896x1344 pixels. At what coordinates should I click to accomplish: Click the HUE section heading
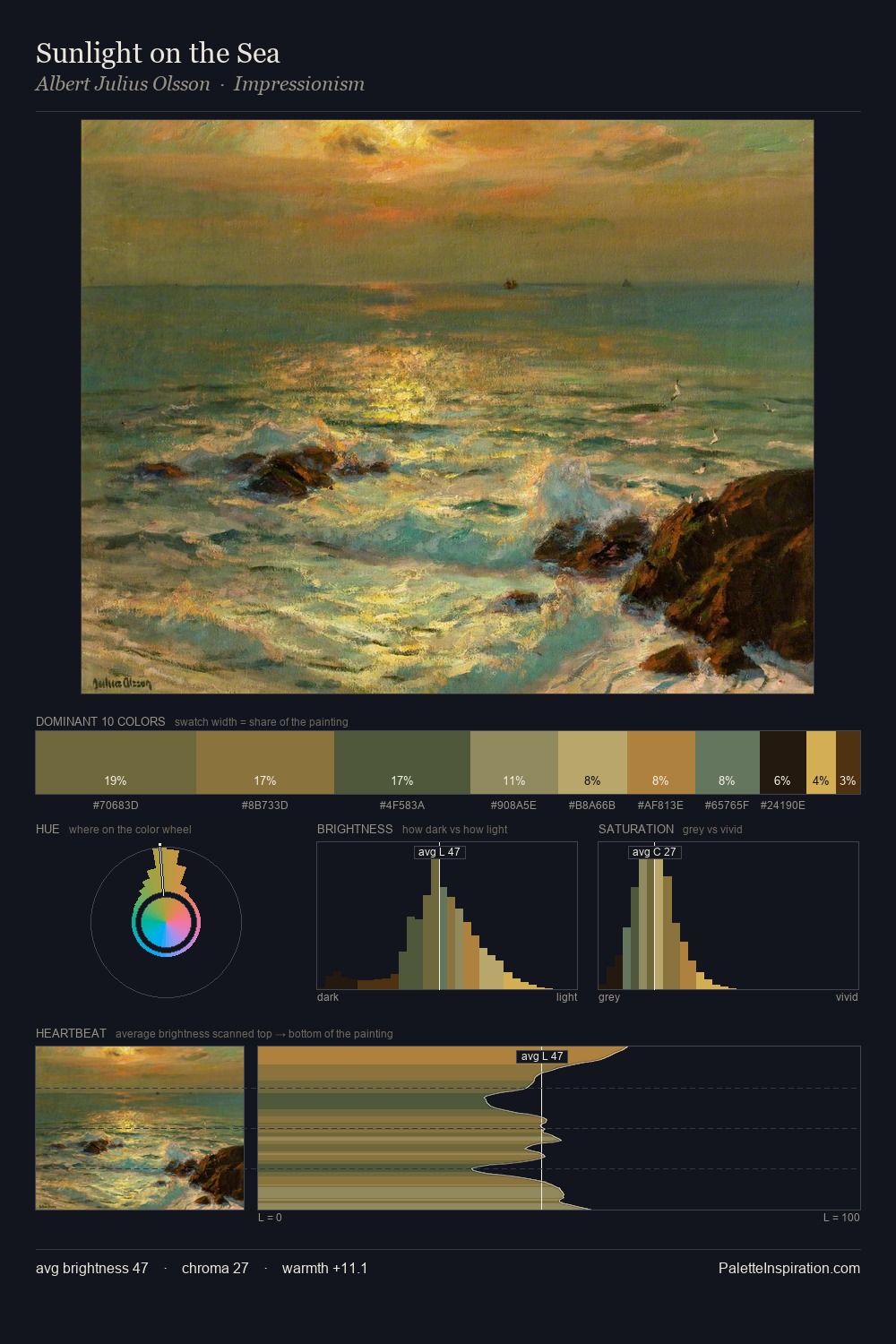coord(47,829)
